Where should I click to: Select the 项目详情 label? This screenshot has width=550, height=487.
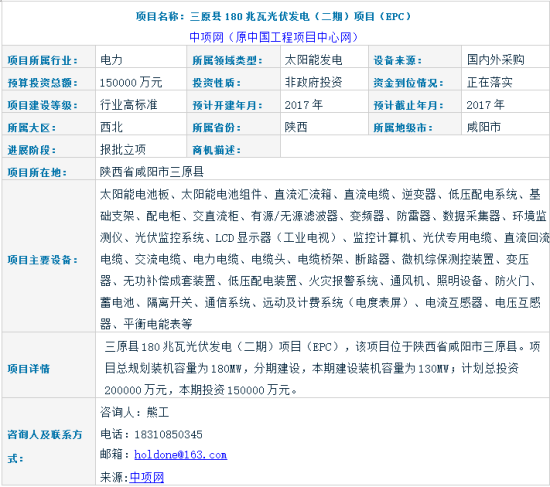(x=29, y=369)
